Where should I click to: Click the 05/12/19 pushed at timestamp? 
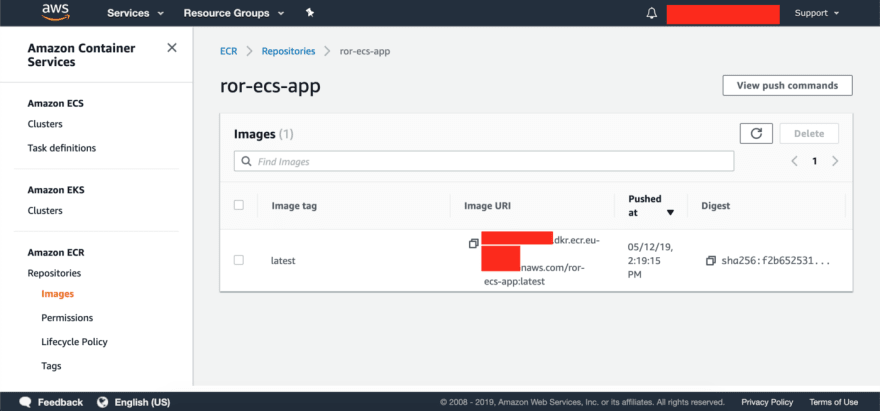tap(650, 261)
